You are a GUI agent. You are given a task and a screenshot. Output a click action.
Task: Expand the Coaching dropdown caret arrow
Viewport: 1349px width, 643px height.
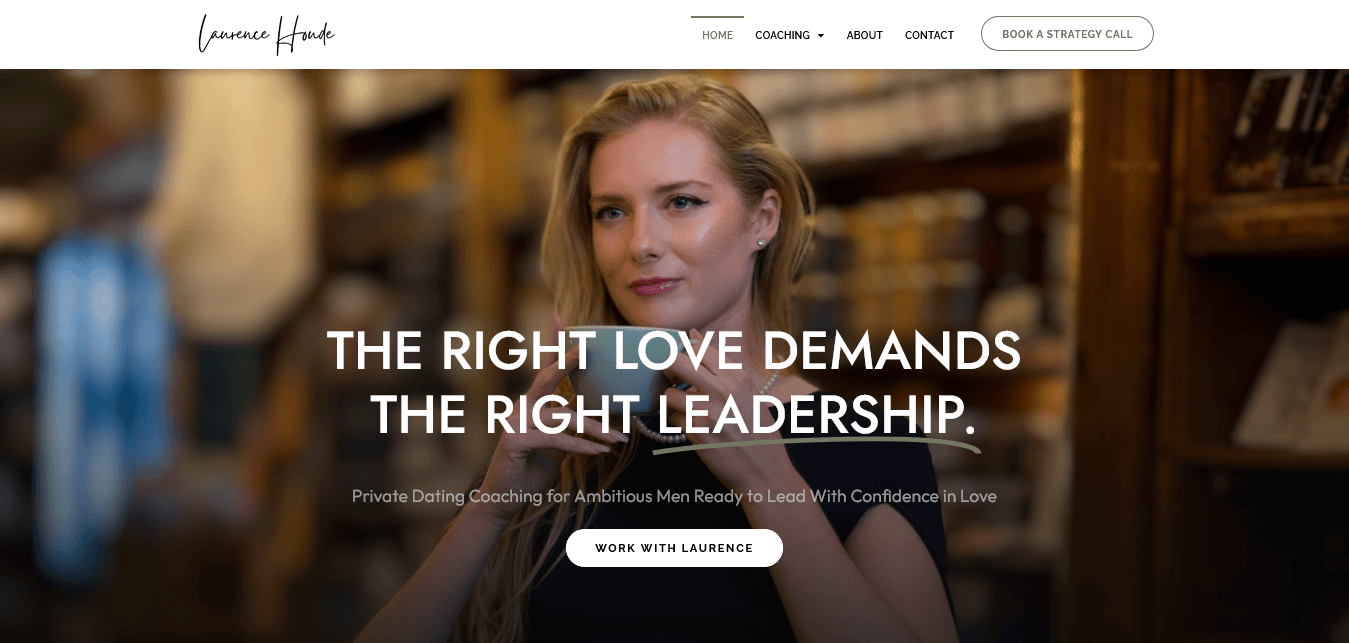821,36
